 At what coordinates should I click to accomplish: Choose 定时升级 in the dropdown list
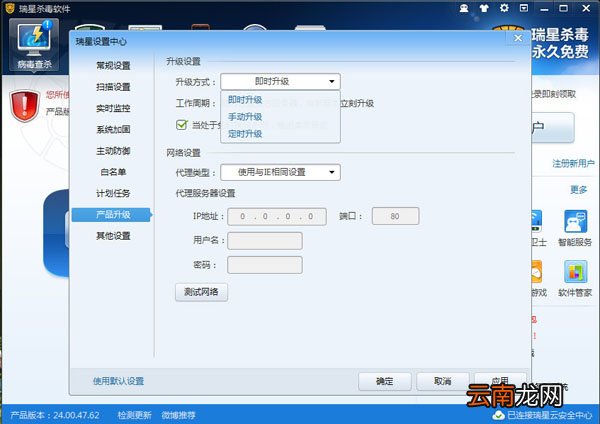245,134
